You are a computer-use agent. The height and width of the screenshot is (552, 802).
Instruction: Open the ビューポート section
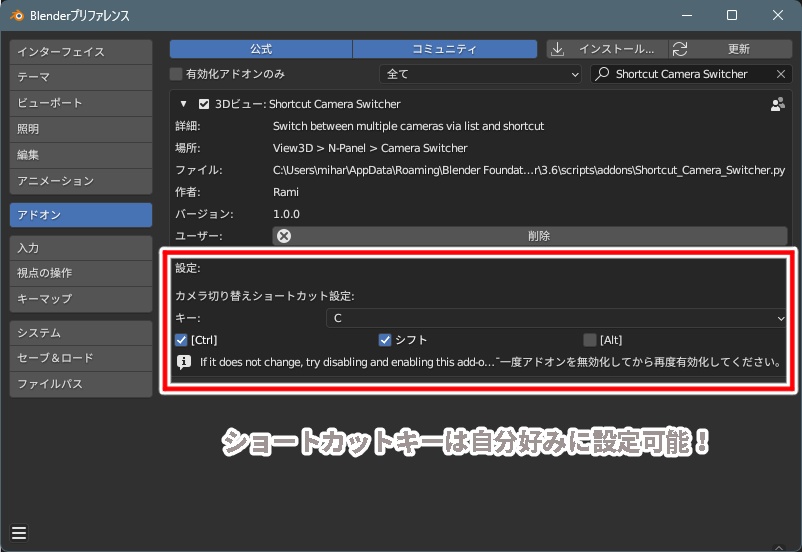pos(81,103)
